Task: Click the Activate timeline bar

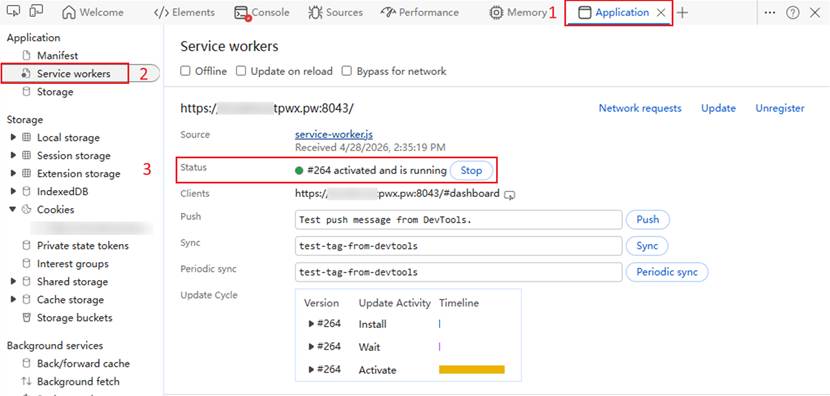Action: (472, 370)
